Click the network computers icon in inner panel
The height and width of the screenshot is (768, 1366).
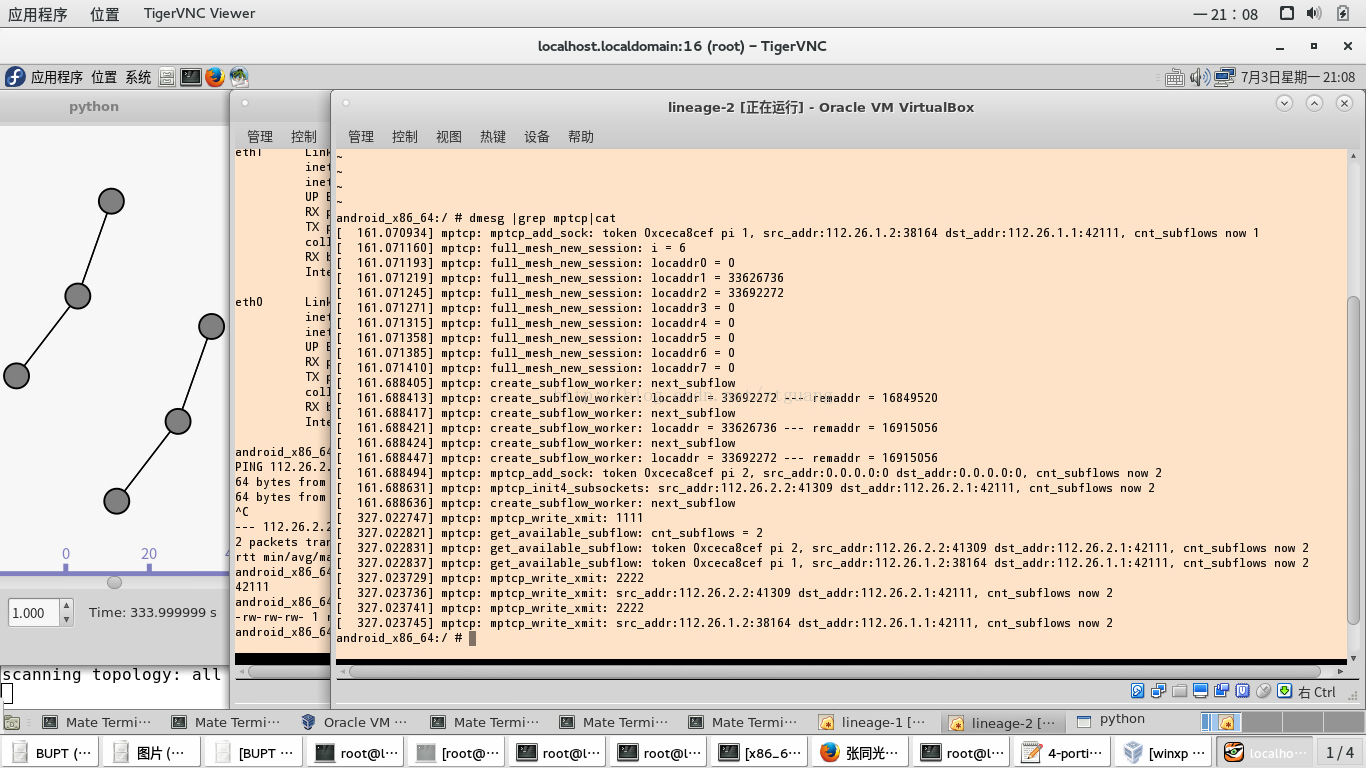tap(1224, 77)
